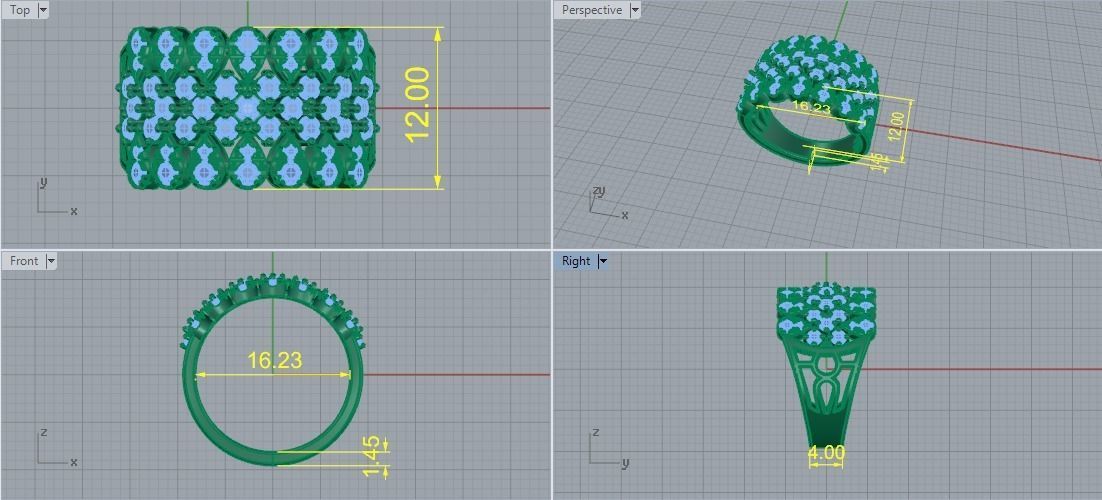
Task: Select the 4.00 dimension in Right view
Action: point(826,454)
